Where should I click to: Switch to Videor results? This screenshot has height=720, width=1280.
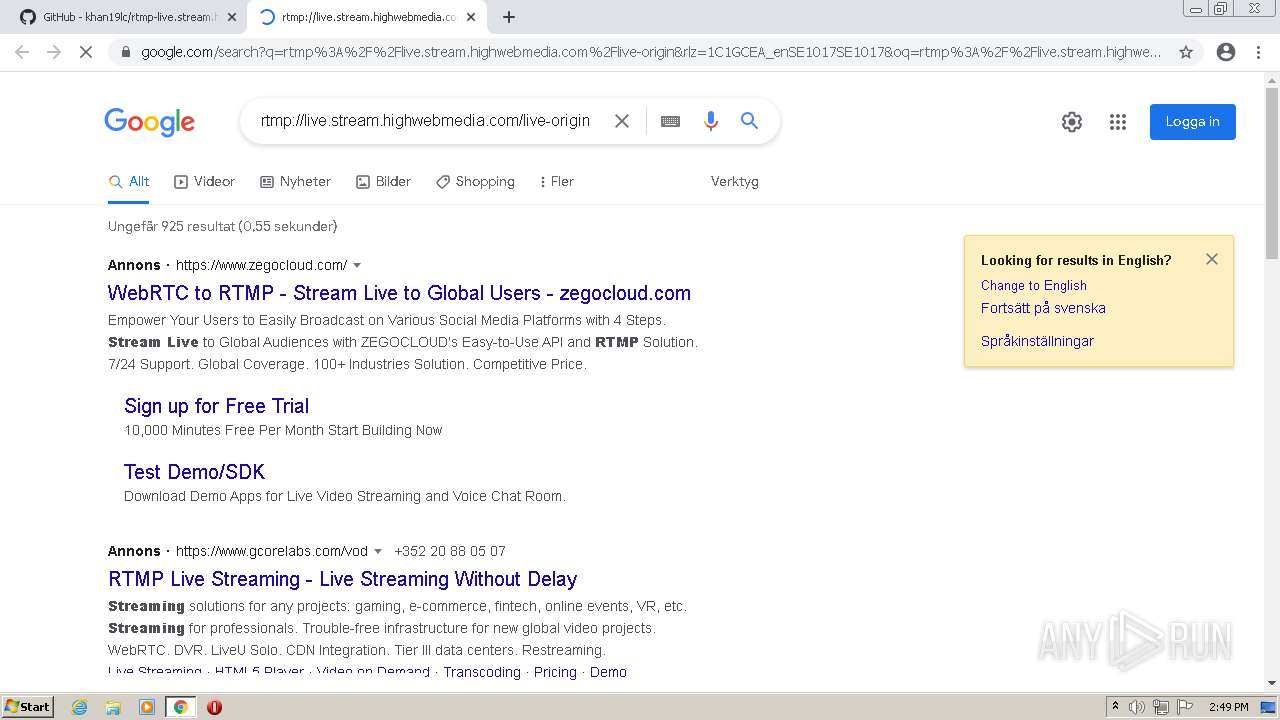click(204, 182)
